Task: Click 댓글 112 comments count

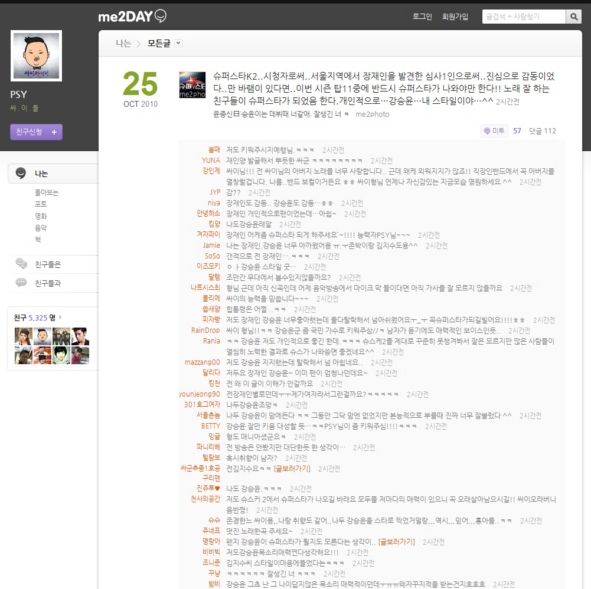Action: pyautogui.click(x=542, y=131)
